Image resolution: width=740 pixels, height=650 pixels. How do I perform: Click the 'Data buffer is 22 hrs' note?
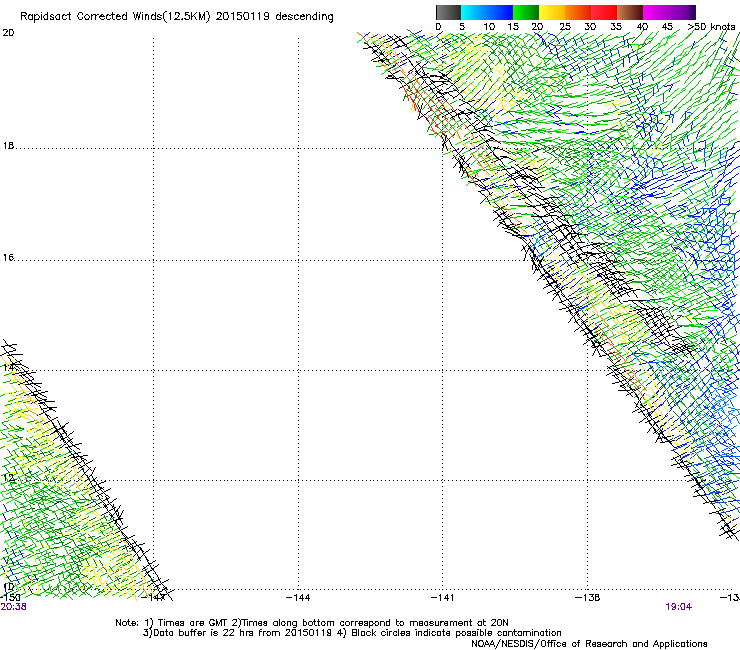(x=352, y=633)
